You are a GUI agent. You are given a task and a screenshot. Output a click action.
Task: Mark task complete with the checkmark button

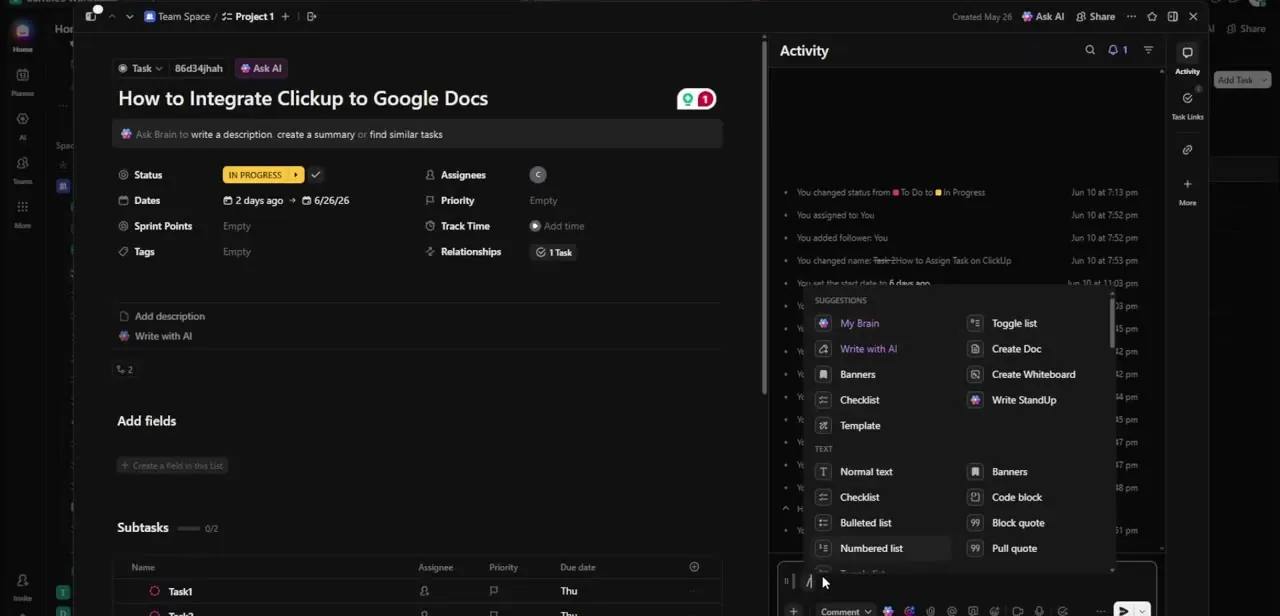click(316, 175)
